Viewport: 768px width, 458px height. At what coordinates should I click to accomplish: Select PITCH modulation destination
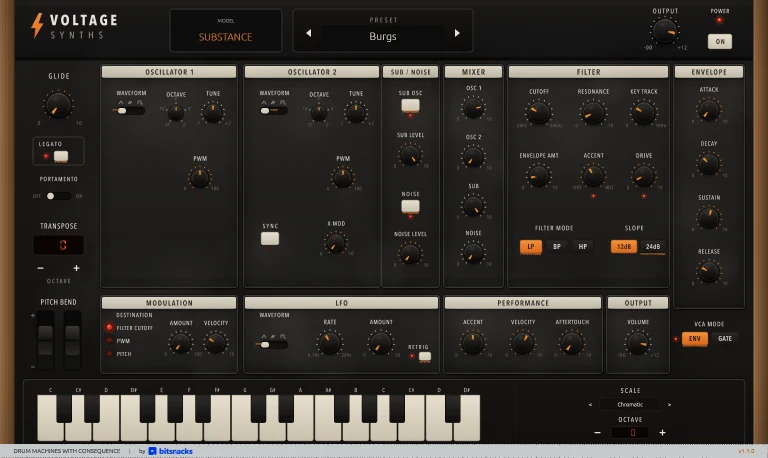(x=119, y=354)
